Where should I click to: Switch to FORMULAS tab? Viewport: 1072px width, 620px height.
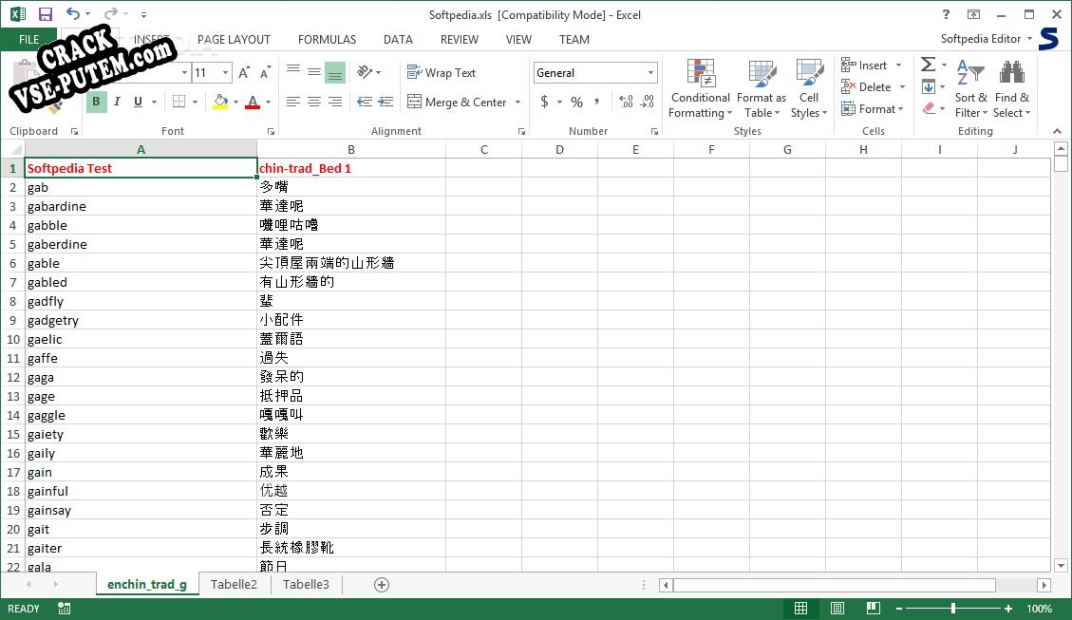click(x=327, y=40)
